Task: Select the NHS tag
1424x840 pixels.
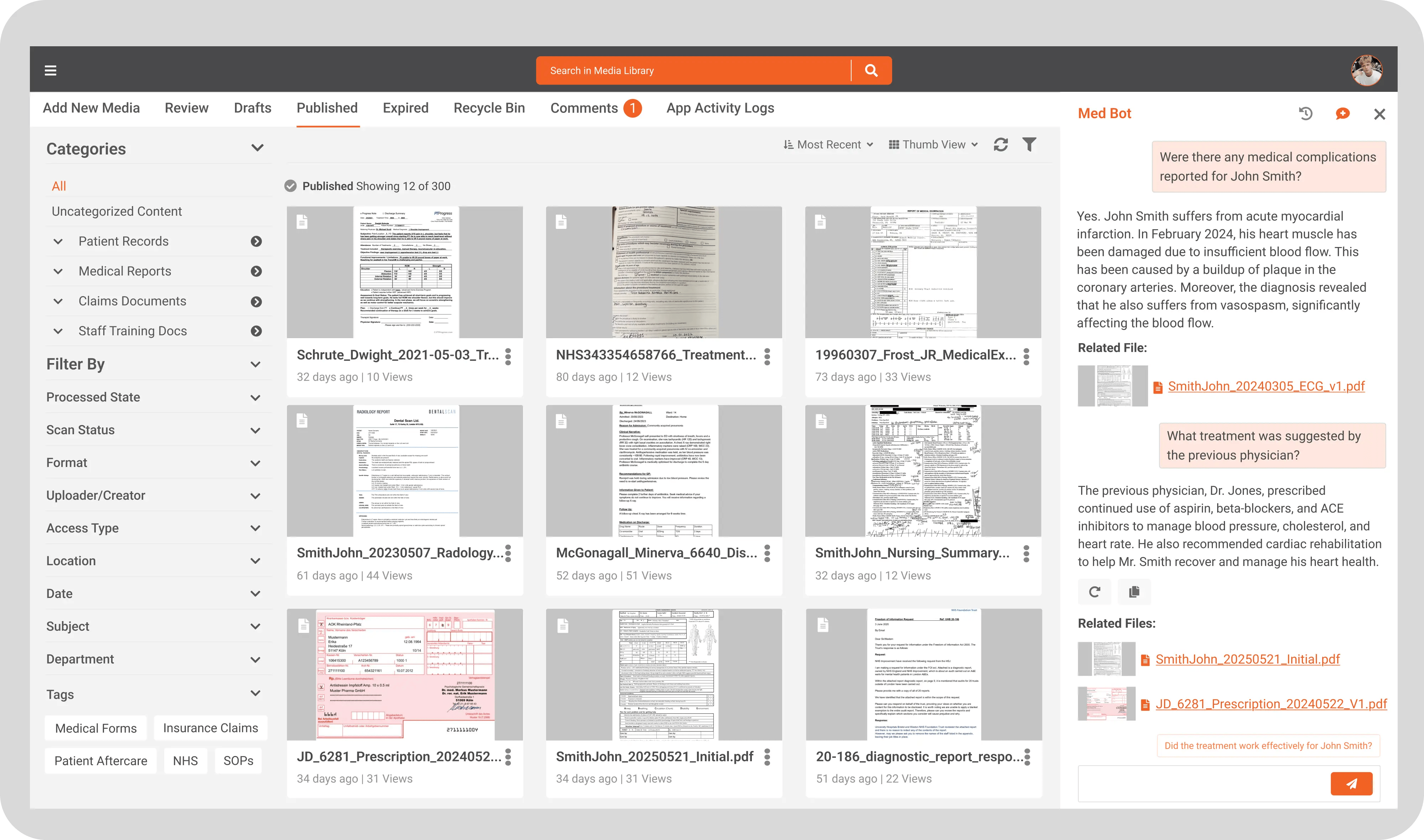Action: (185, 761)
